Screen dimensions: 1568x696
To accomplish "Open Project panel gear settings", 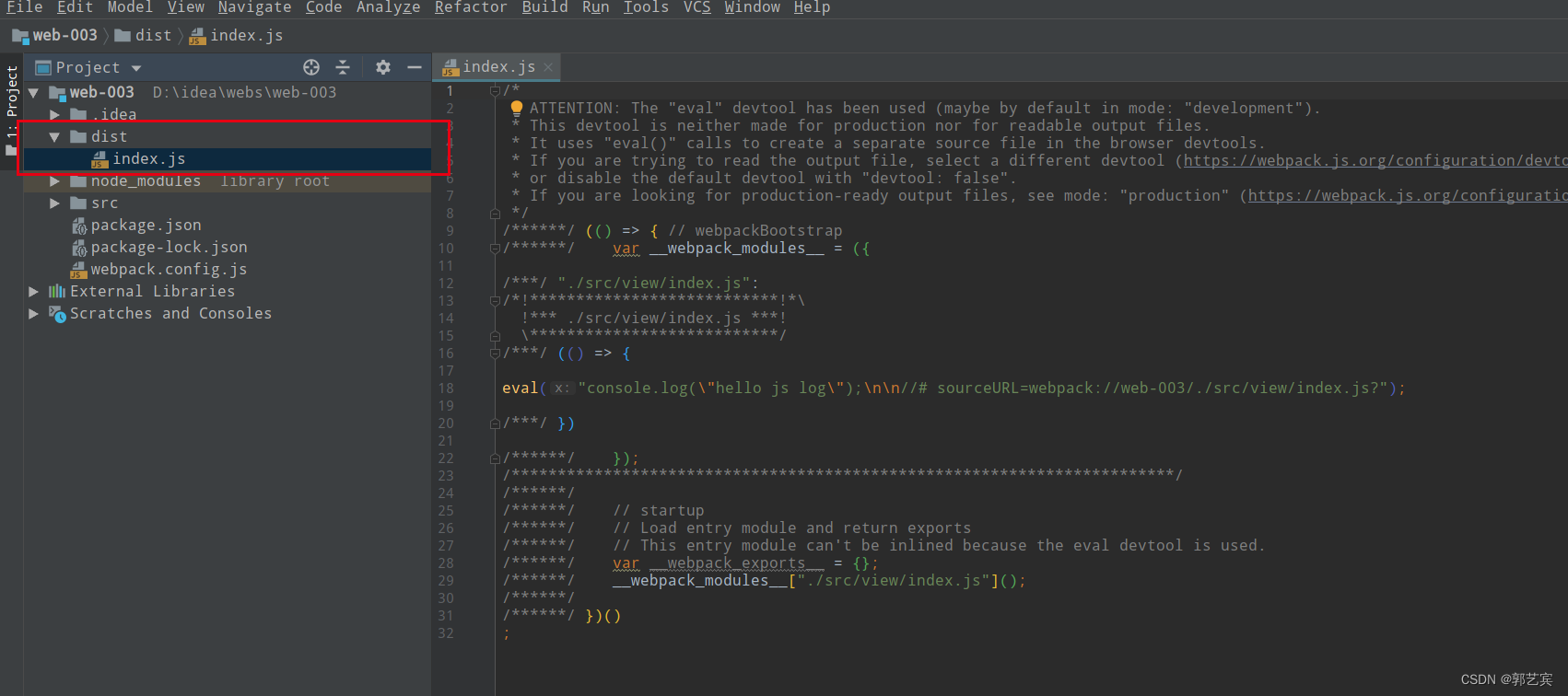I will 383,67.
